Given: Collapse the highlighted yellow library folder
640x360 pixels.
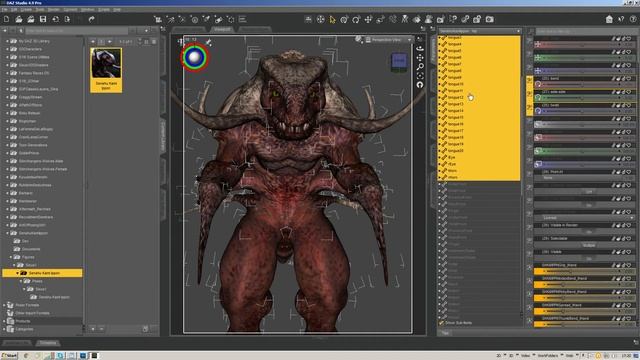Looking at the screenshot, I should [18, 273].
